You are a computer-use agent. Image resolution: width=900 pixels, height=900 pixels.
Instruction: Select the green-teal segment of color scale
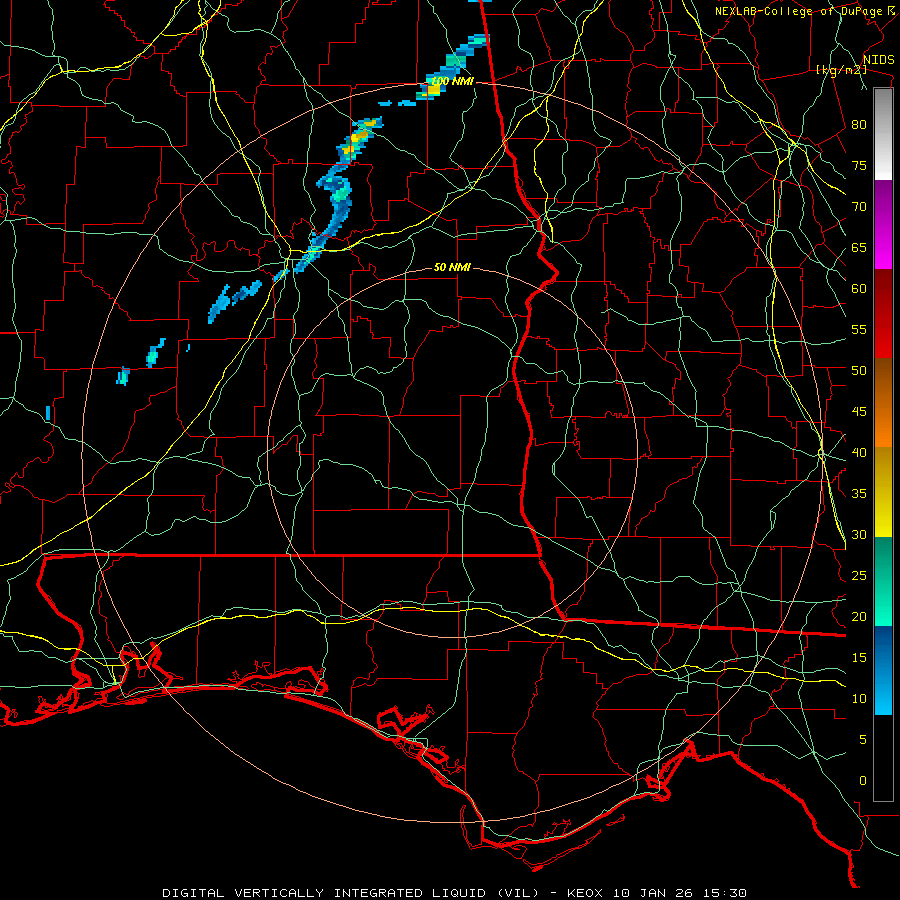click(x=884, y=581)
